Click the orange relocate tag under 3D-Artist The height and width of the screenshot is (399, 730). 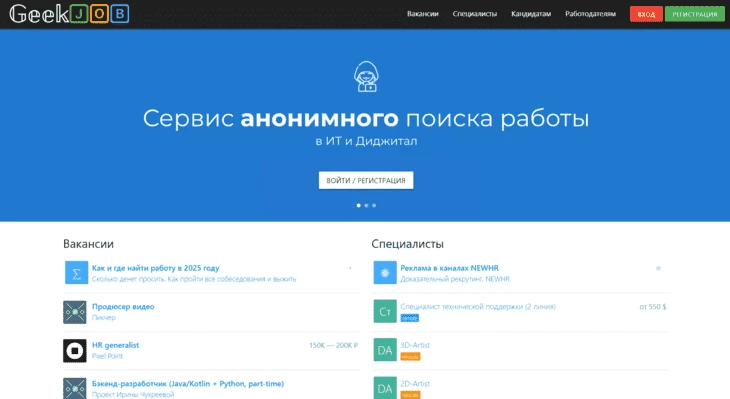tap(410, 357)
